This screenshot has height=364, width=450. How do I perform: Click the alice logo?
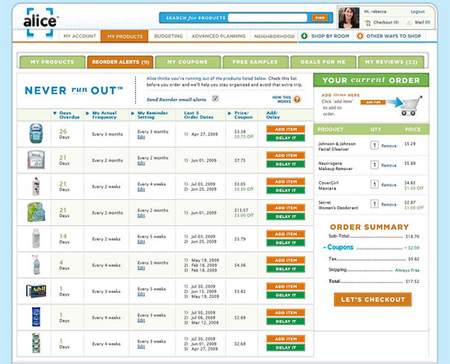coord(40,22)
